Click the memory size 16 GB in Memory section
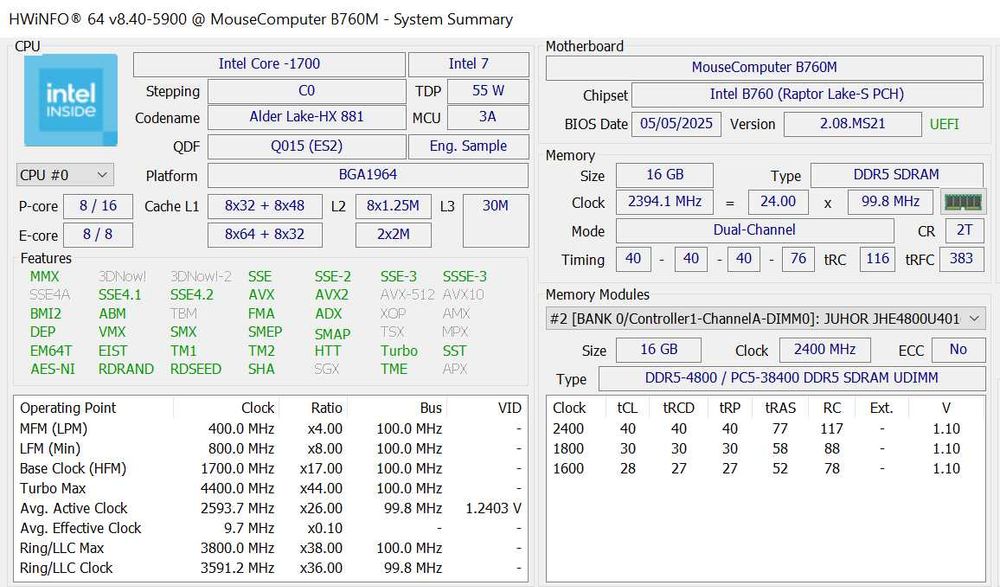Screen dimensions: 1000x587 [665, 175]
